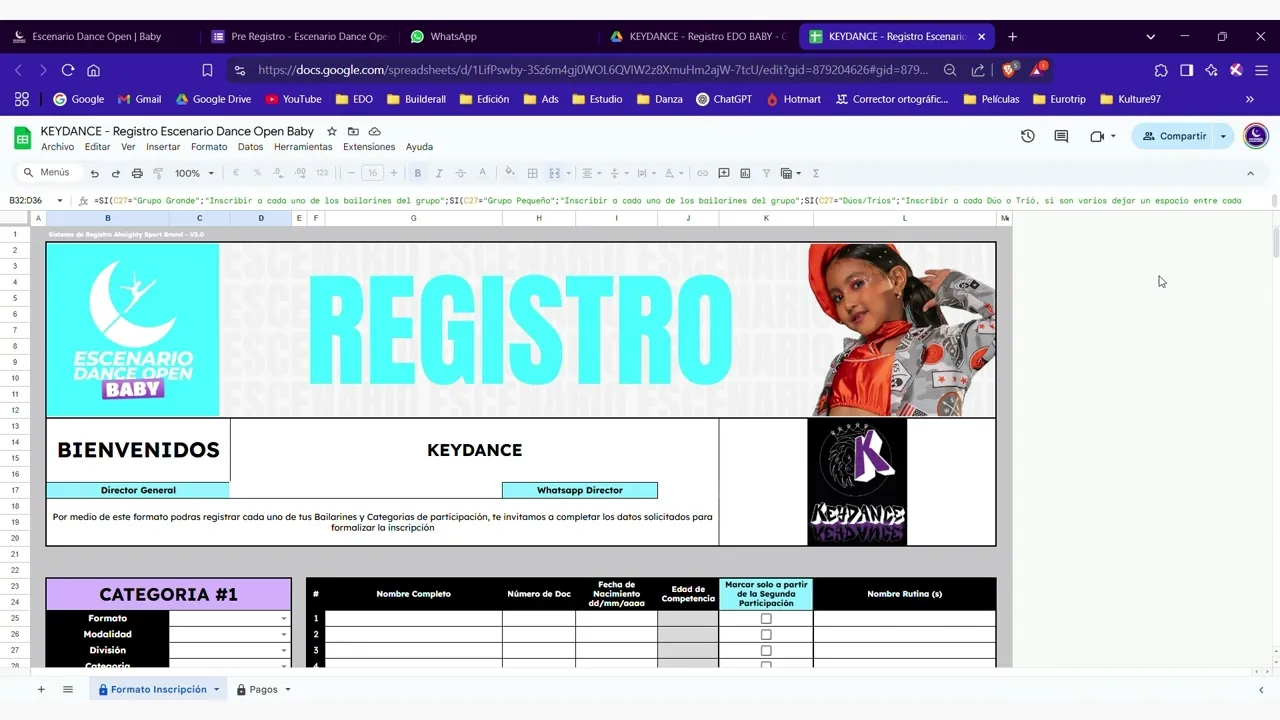Open the text color picker
The width and height of the screenshot is (1280, 720).
tap(482, 173)
